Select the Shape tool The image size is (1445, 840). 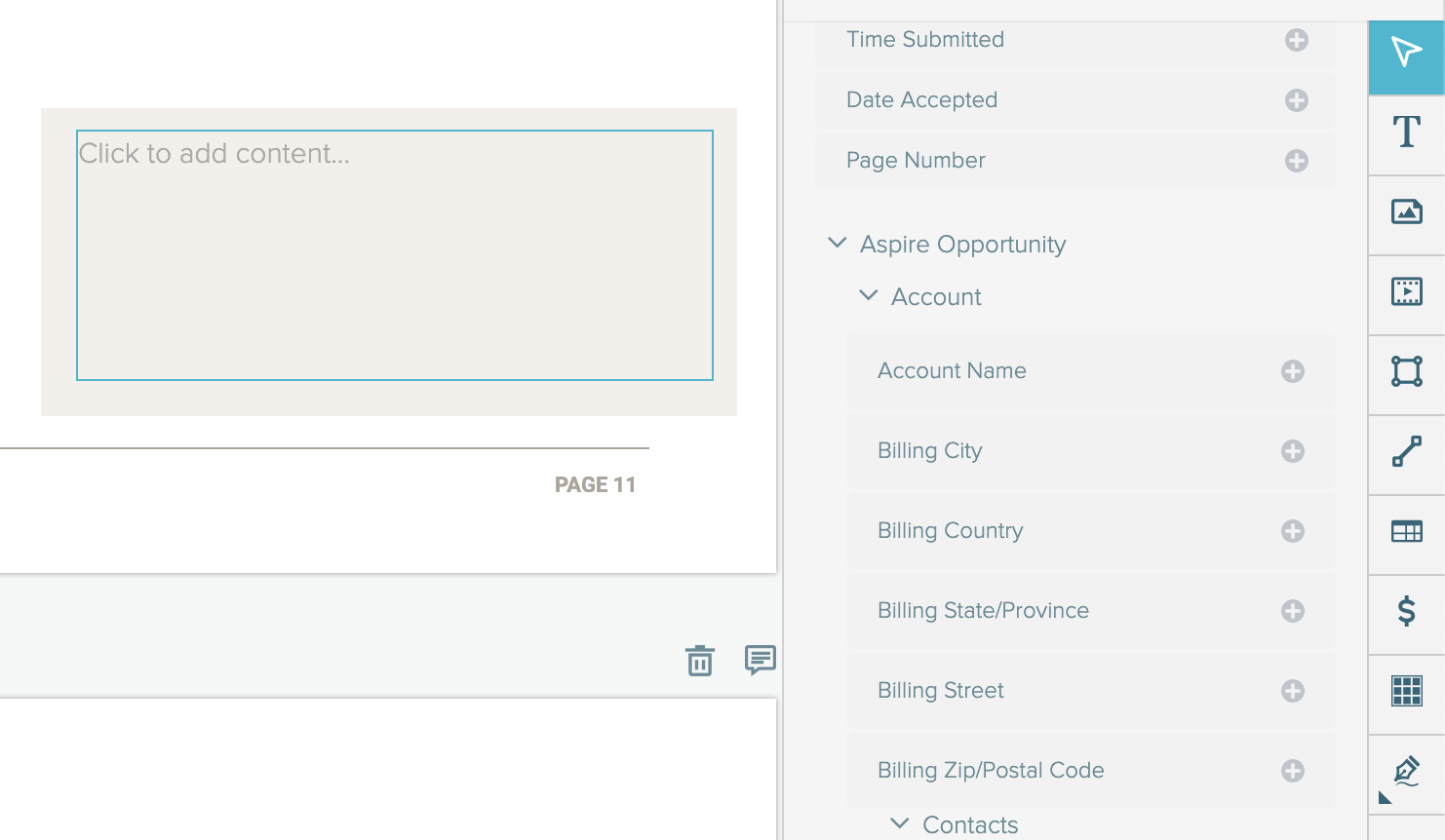1406,371
